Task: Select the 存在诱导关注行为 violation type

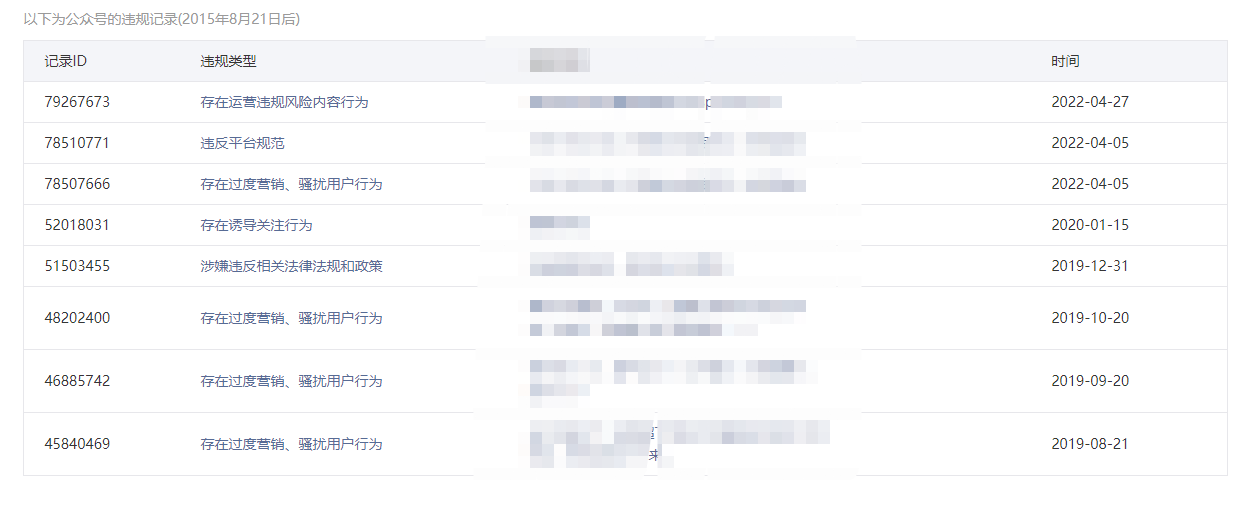Action: (256, 225)
